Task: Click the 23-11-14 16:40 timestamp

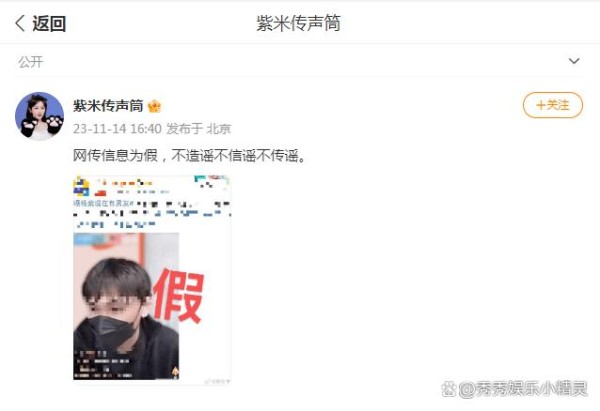Action: 117,129
